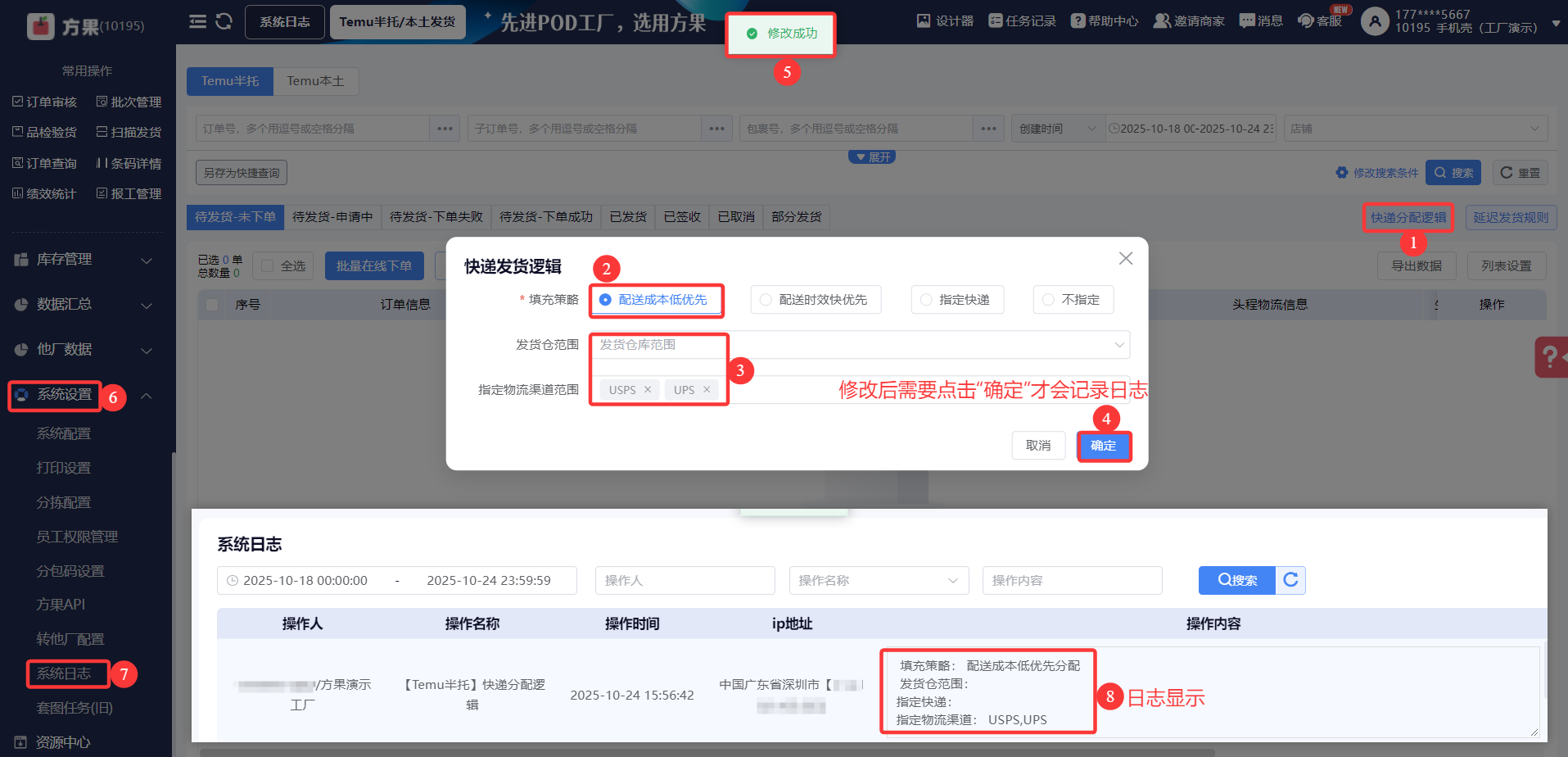
Task: Switch to Temu本土 tab
Action: point(315,81)
